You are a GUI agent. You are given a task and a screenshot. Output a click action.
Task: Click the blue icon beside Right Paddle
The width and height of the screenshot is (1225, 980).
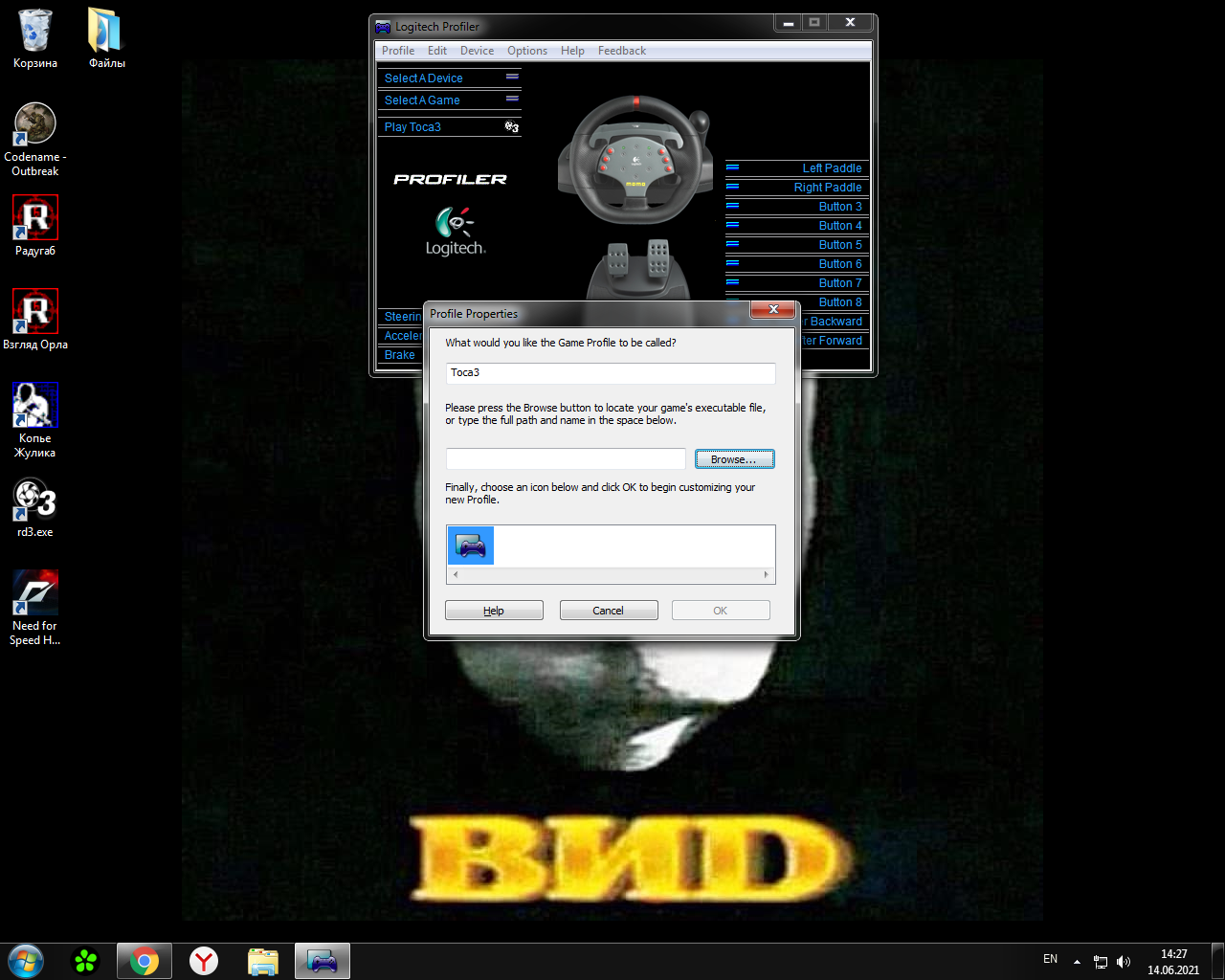732,187
